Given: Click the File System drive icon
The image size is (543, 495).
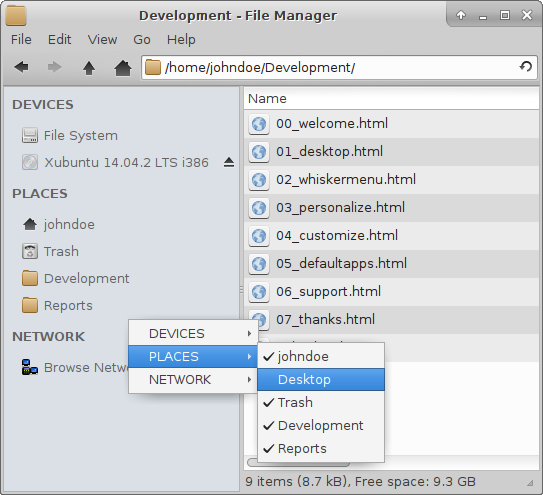Looking at the screenshot, I should point(30,135).
